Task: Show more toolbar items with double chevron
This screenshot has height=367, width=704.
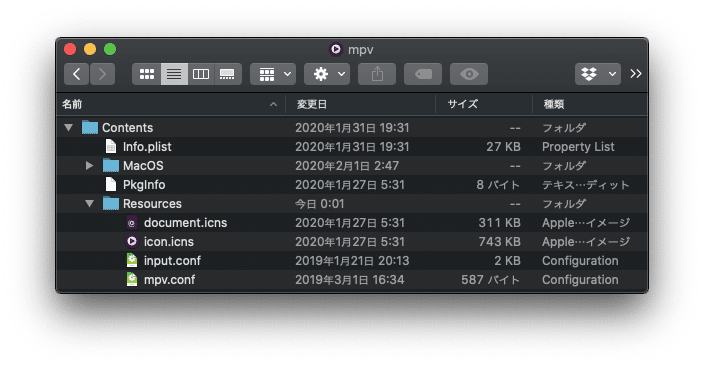Action: tap(635, 74)
